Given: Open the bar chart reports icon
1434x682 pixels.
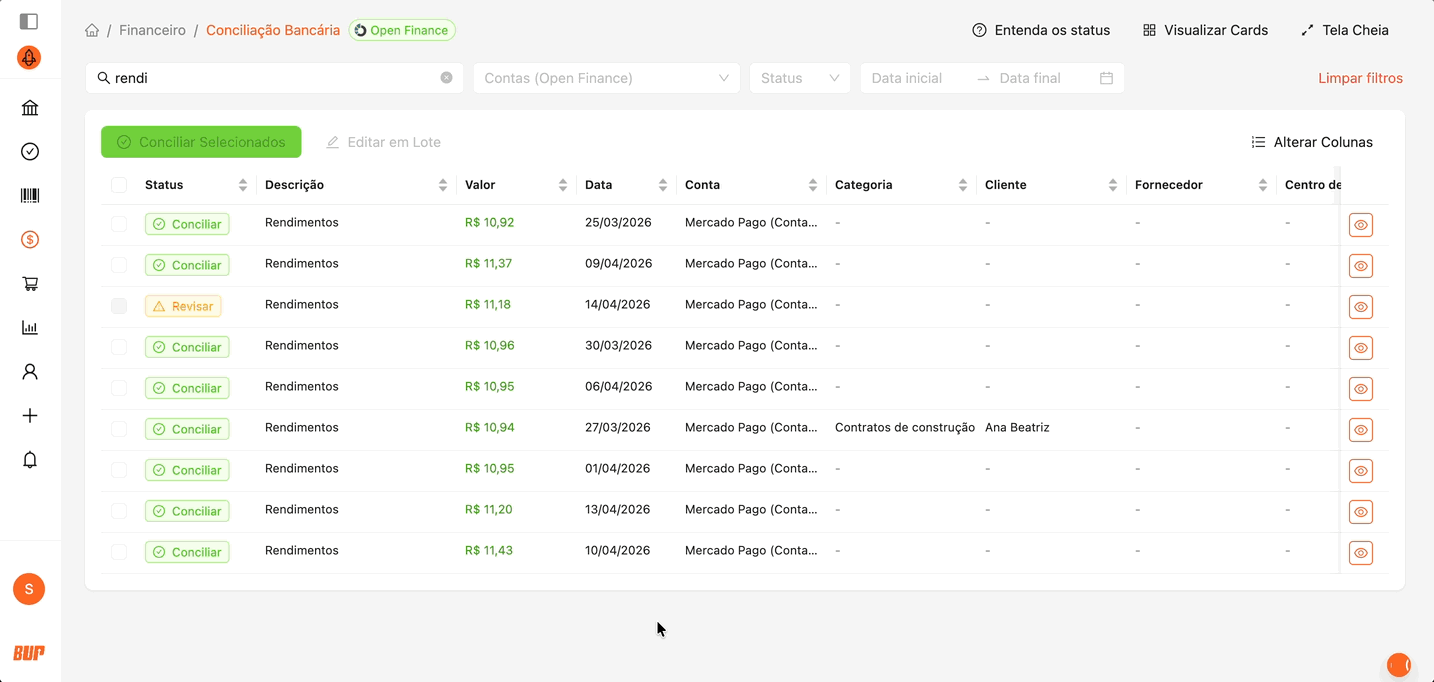Looking at the screenshot, I should tap(30, 328).
